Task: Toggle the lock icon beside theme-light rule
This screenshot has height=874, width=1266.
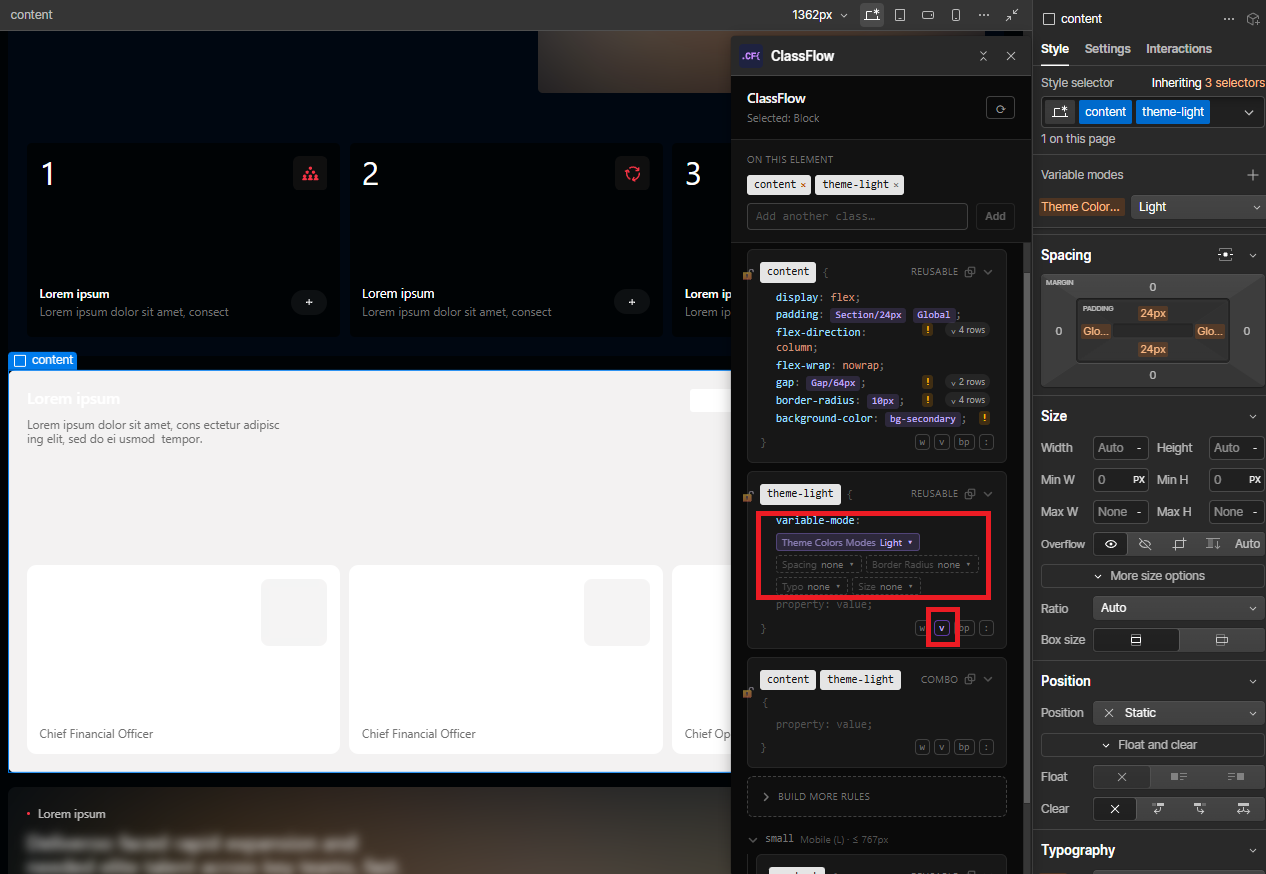Action: tap(748, 496)
